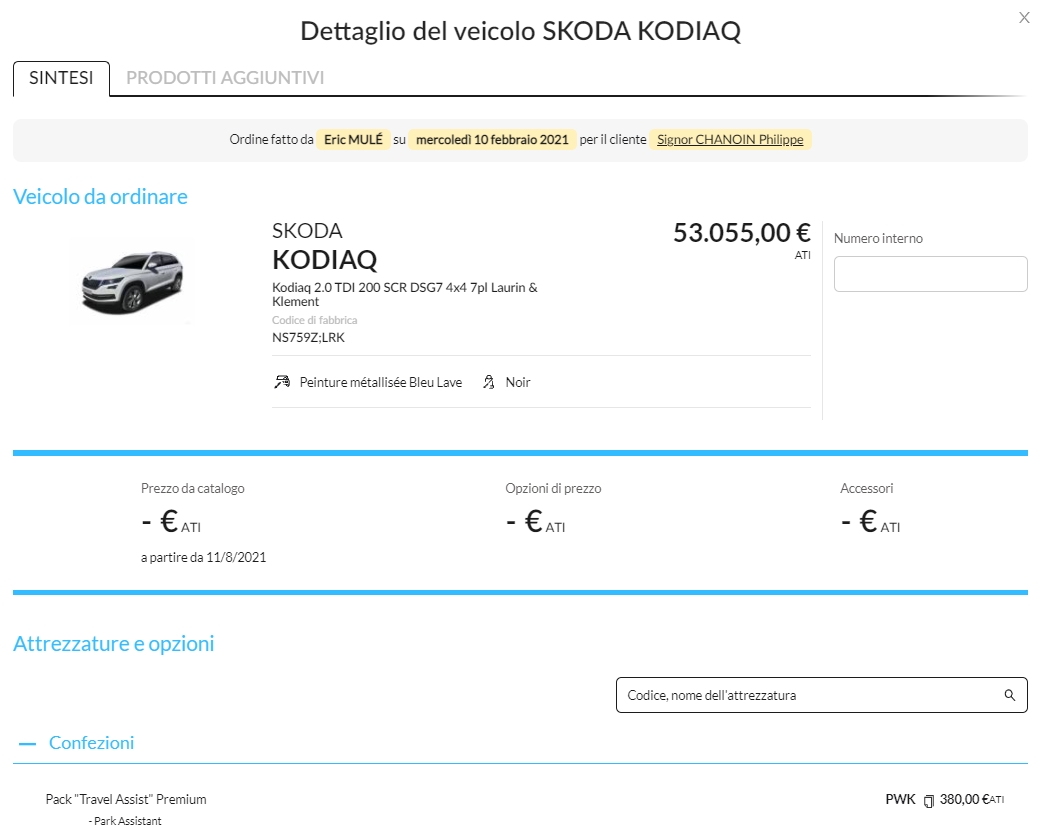Click the a partire da 11/8/2021 text
Screen dimensions: 1041x826
pyautogui.click(x=203, y=558)
